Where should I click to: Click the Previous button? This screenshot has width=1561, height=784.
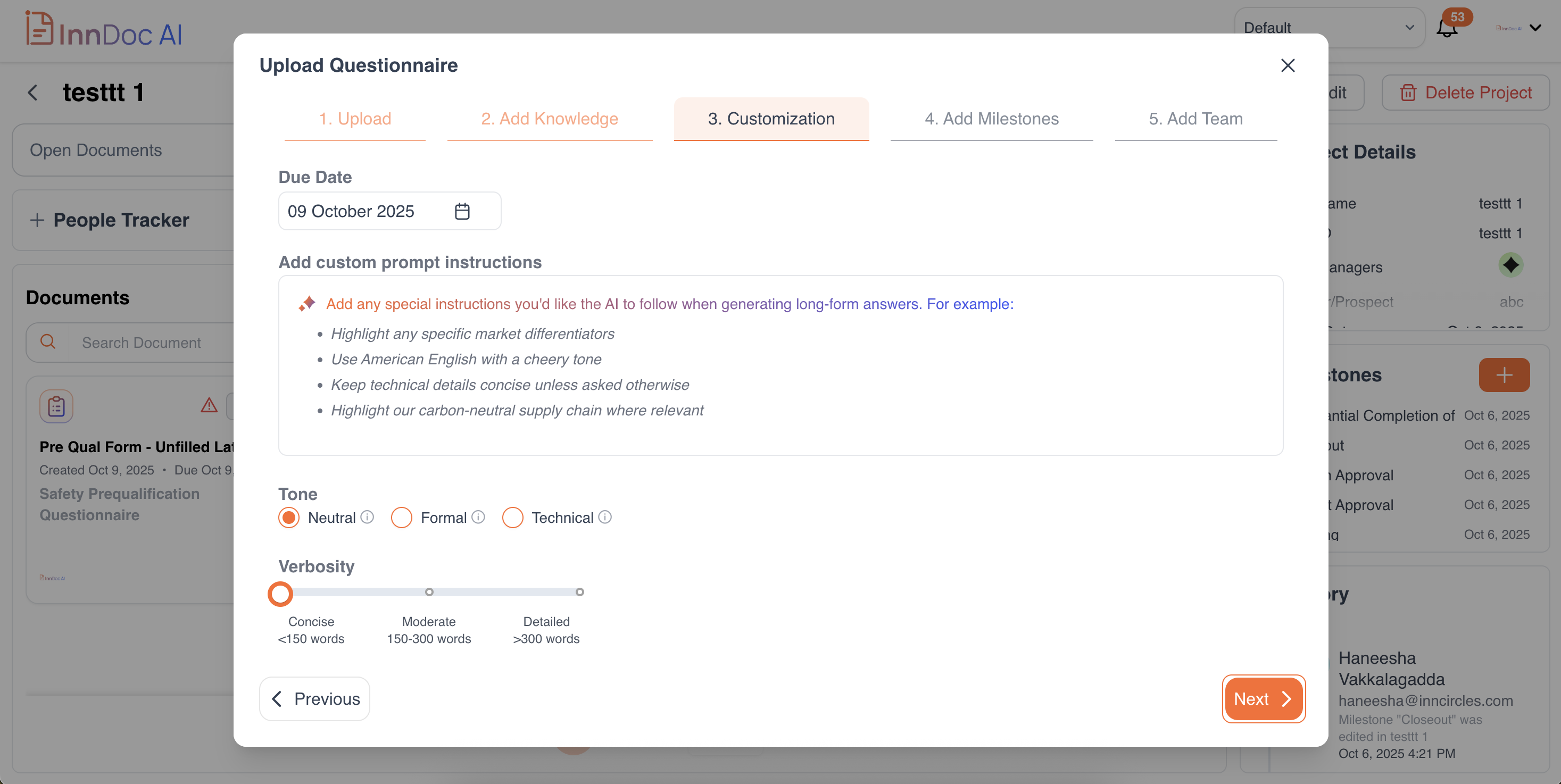click(314, 698)
